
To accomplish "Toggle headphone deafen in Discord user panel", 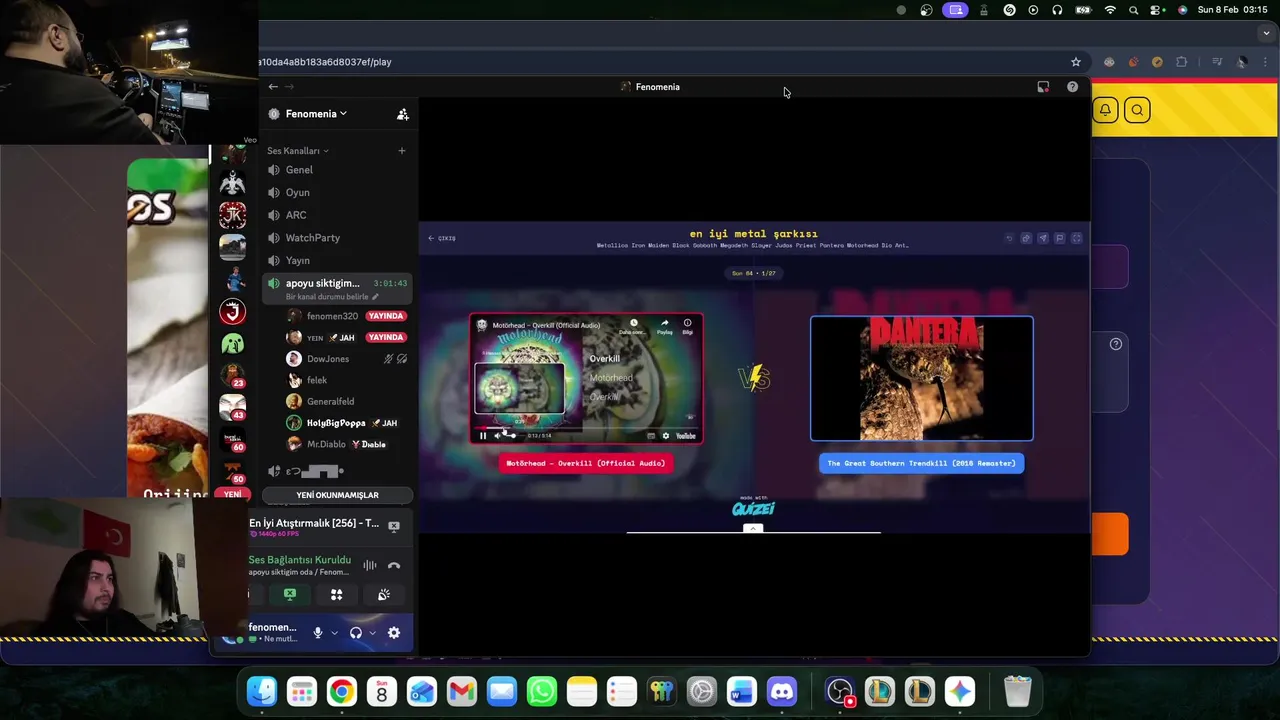I will [x=356, y=633].
